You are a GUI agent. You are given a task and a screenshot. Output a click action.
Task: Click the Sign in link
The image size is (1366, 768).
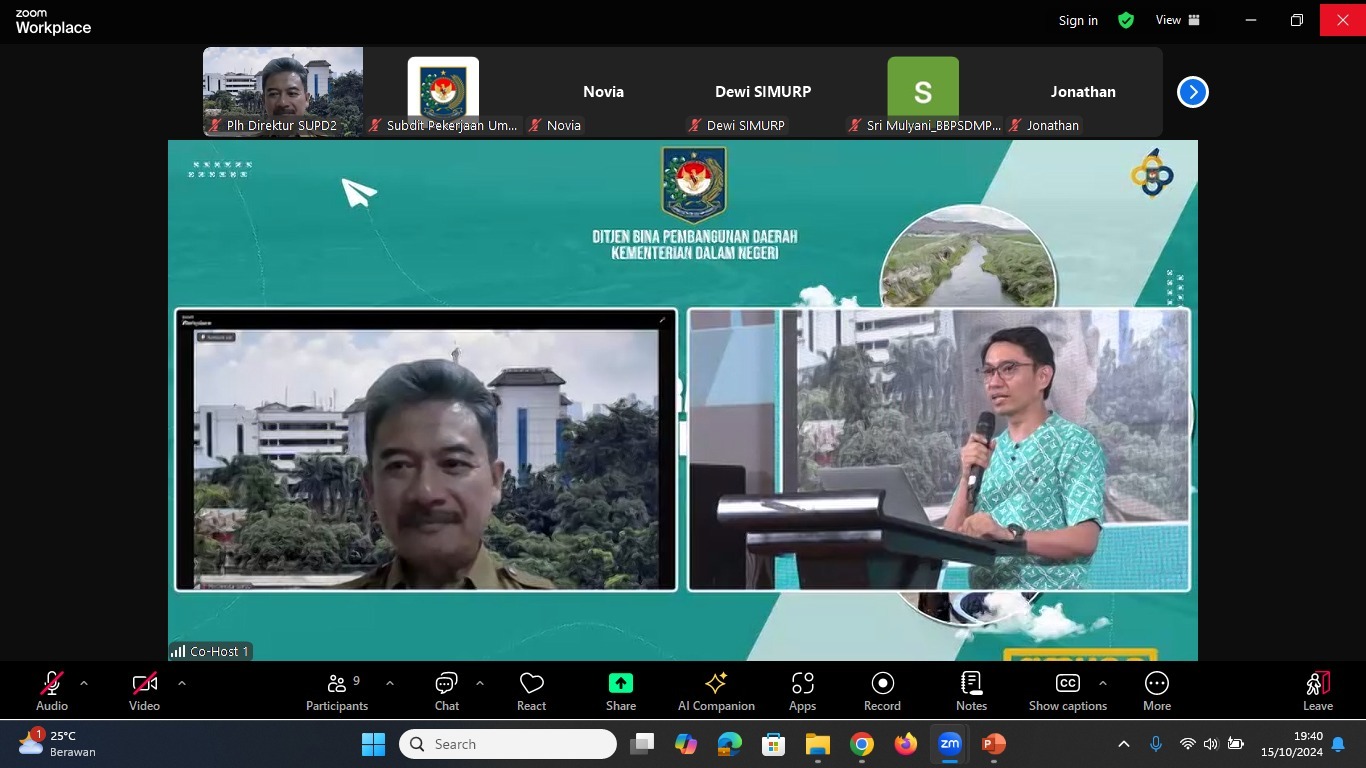coord(1078,20)
